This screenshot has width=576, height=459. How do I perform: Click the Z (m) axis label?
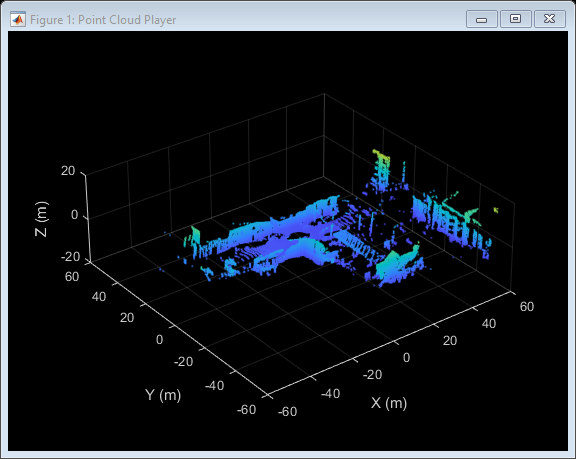[x=42, y=219]
